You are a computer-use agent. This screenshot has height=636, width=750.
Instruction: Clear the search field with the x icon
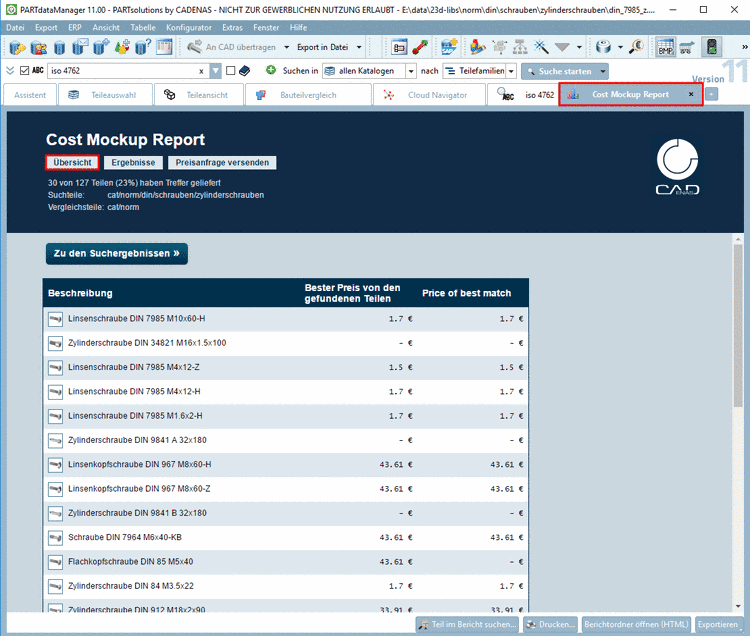(x=202, y=71)
